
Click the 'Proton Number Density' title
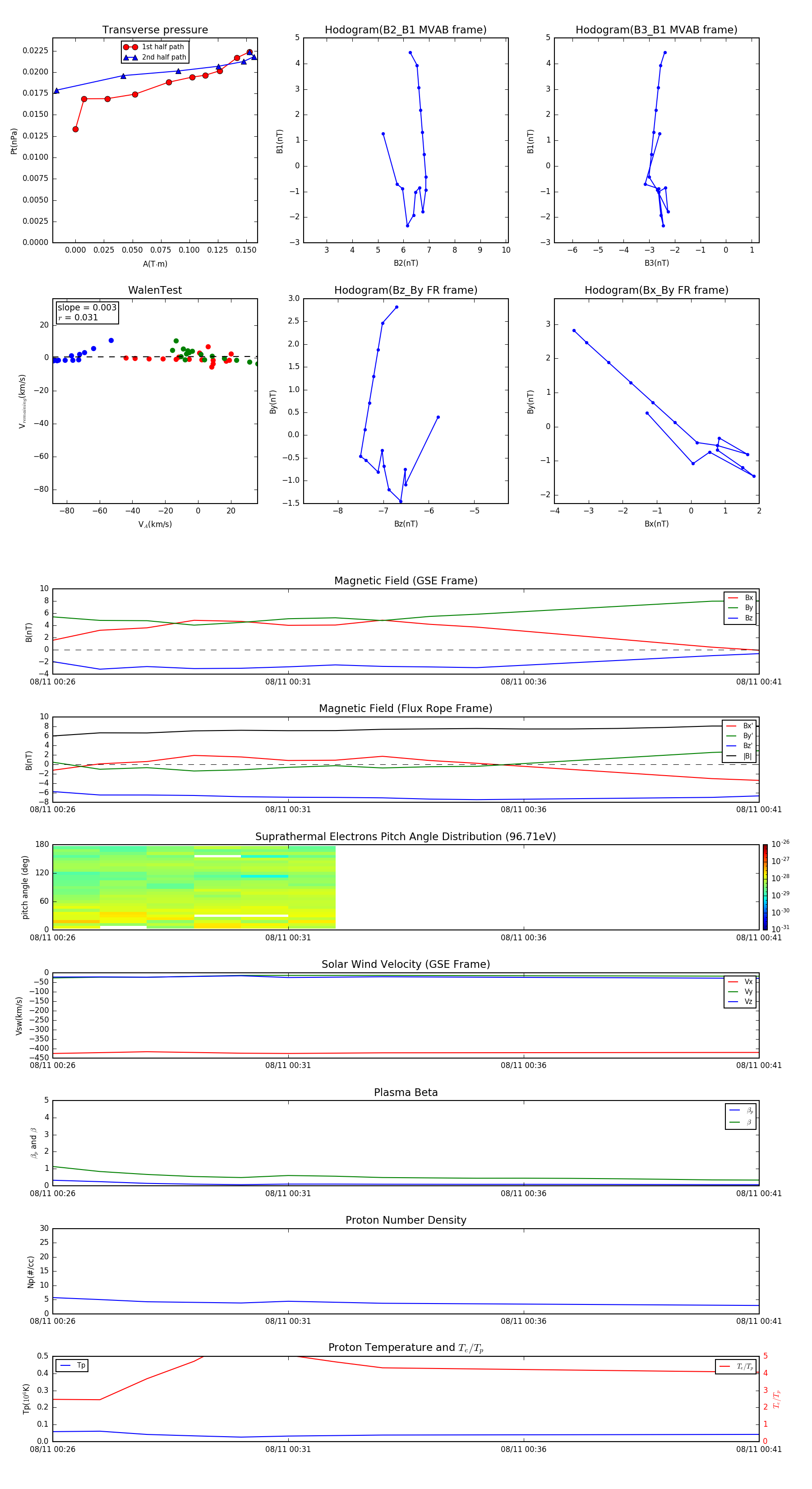406,1220
